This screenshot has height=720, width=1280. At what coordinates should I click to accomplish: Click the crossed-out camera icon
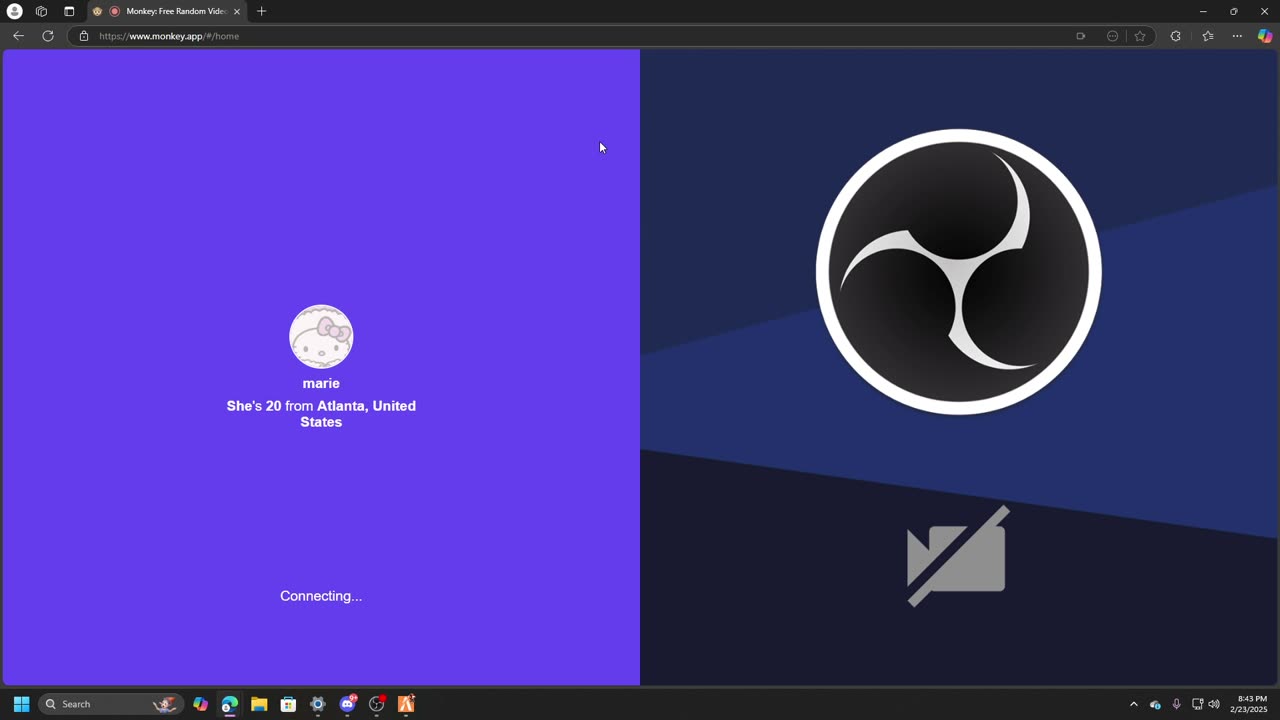pos(957,555)
